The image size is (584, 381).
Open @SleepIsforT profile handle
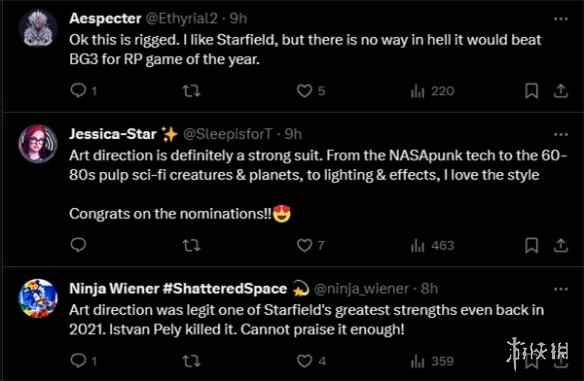point(228,134)
